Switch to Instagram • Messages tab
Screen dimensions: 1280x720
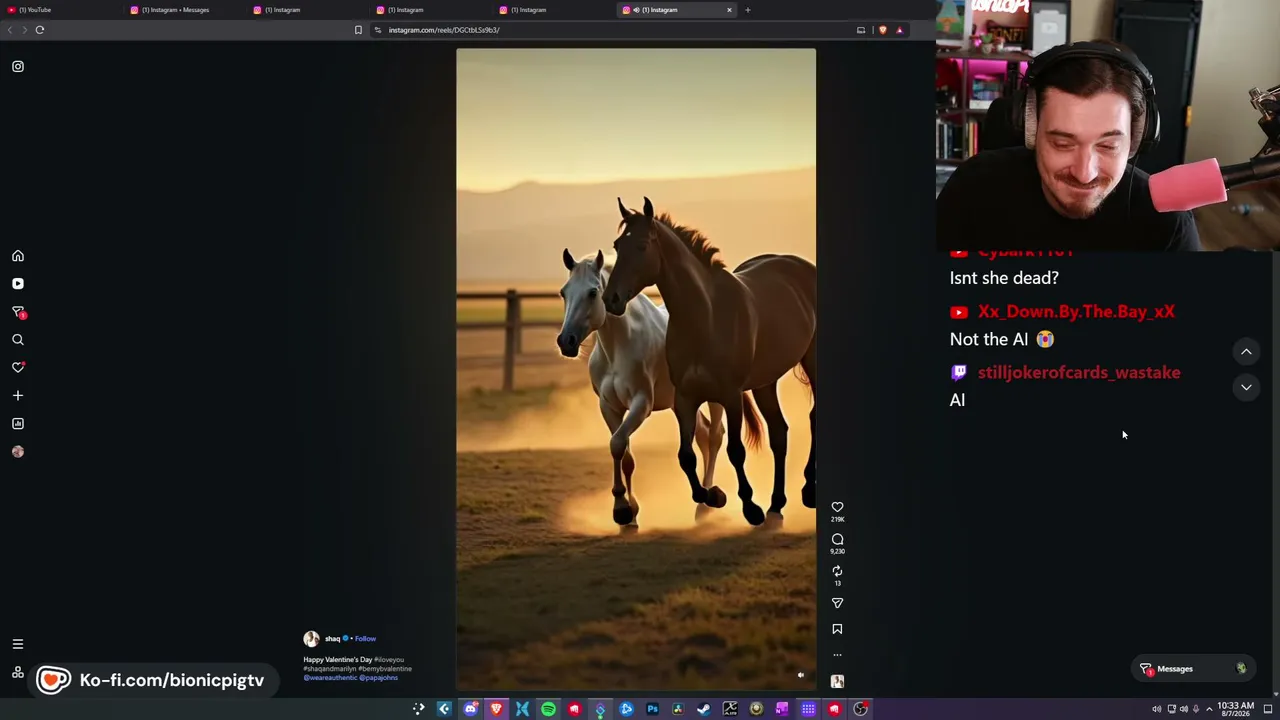point(185,10)
